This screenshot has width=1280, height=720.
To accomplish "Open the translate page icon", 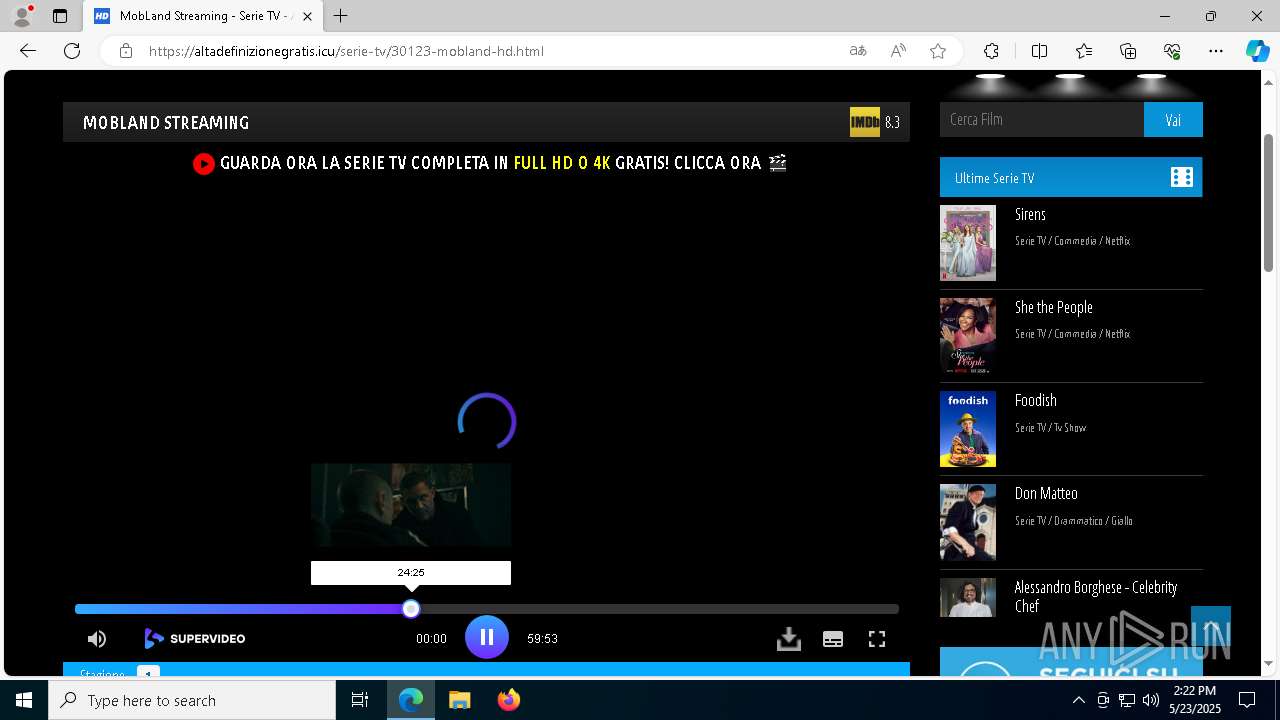I will point(858,51).
